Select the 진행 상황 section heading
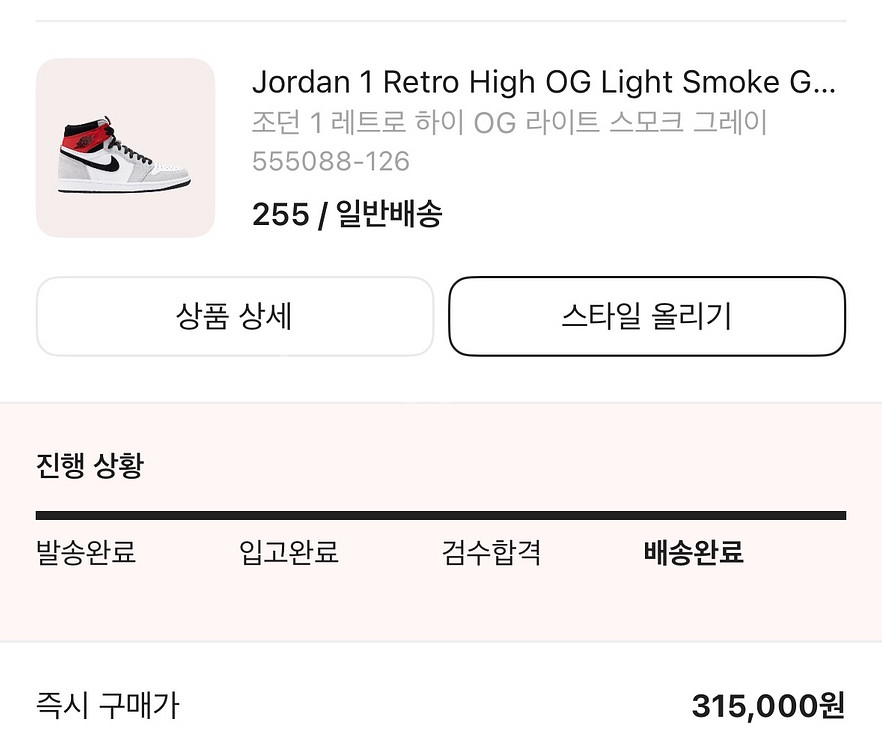Image resolution: width=882 pixels, height=750 pixels. point(90,465)
